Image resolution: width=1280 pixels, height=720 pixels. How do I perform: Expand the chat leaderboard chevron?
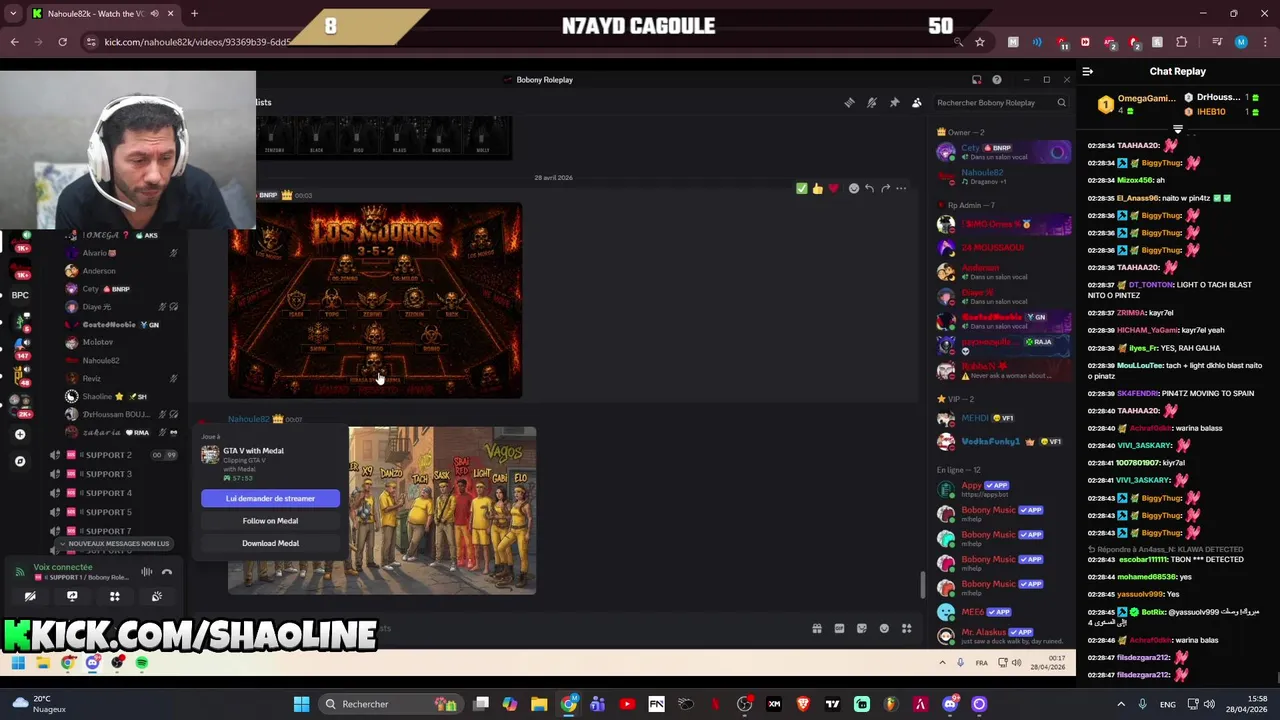[x=1177, y=129]
